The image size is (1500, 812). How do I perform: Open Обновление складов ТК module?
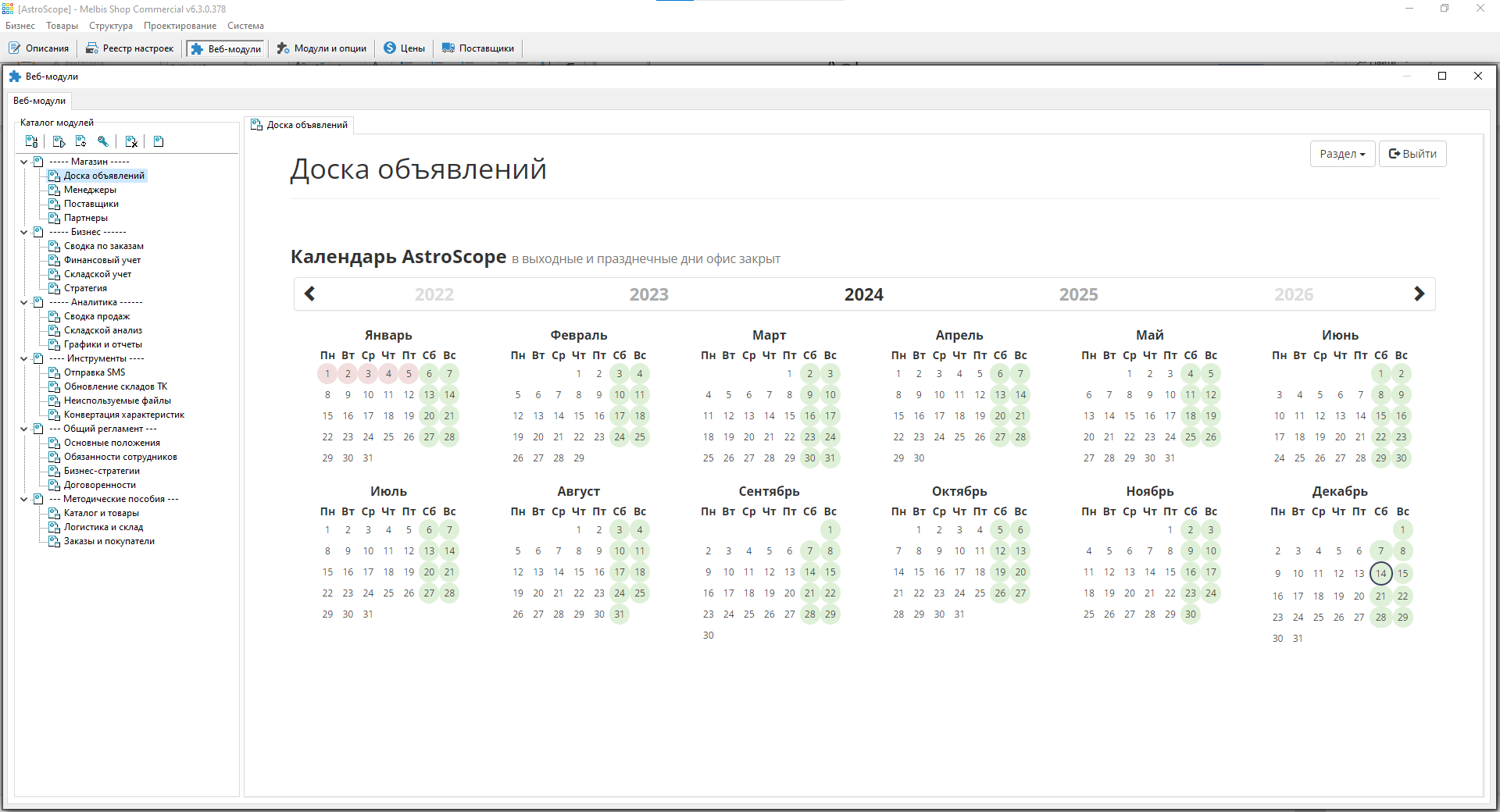click(x=116, y=386)
